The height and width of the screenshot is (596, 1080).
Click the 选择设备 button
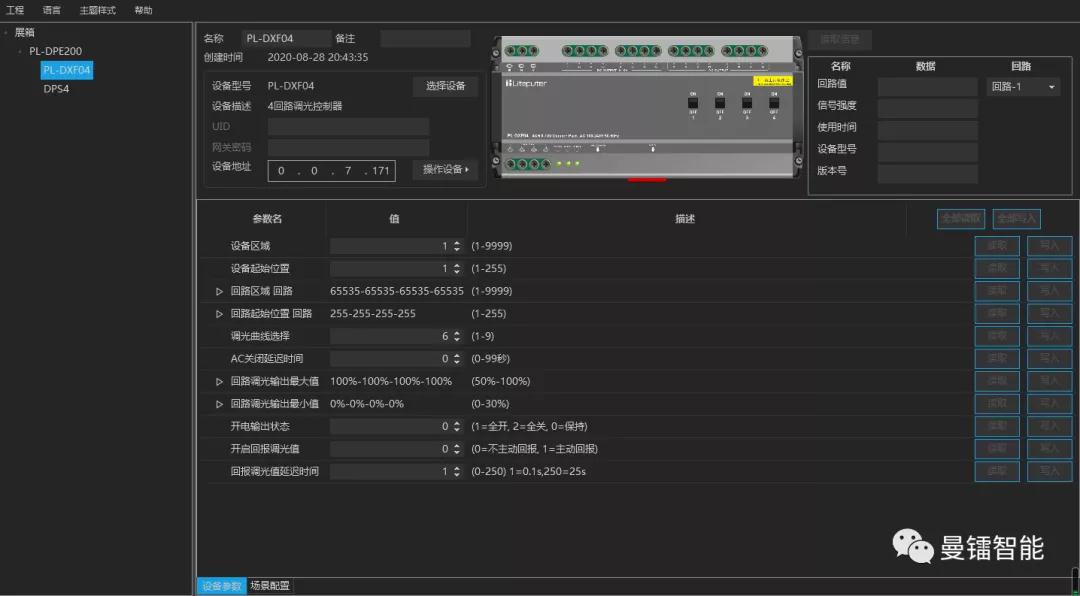point(445,86)
